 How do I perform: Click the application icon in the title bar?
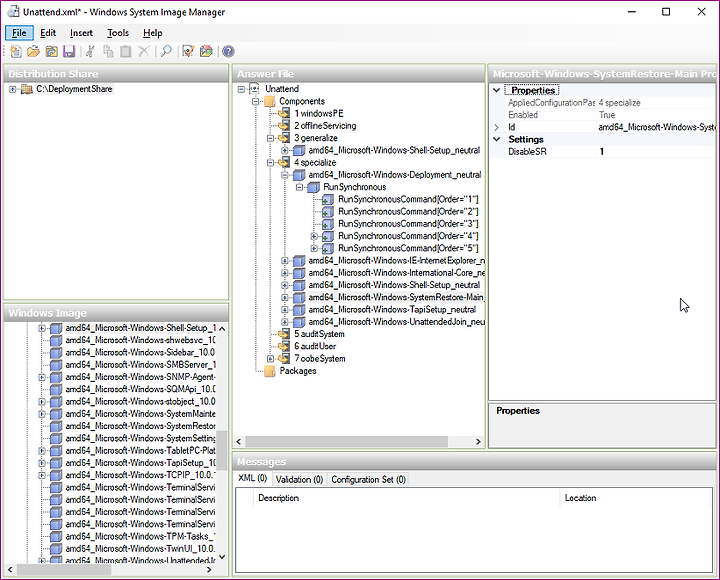point(13,12)
